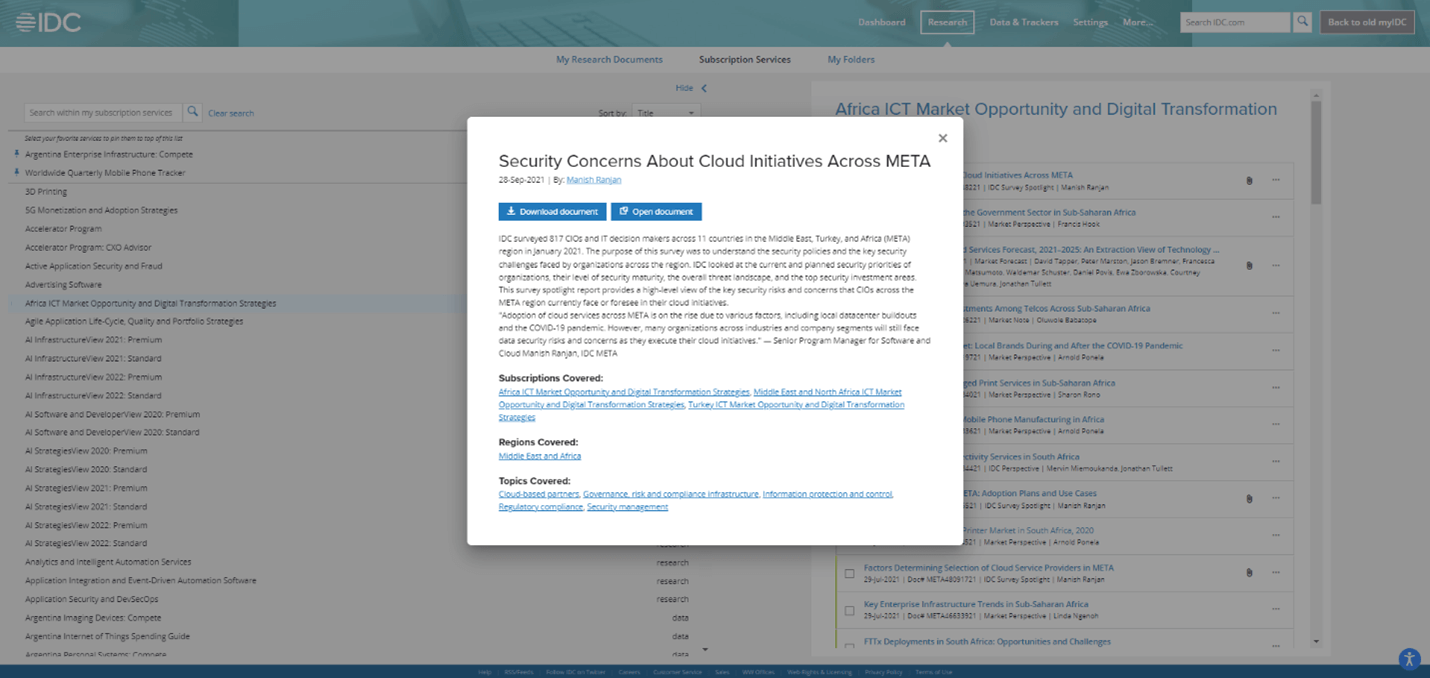Open ellipsis menu for Local Brands COVID-19 Pandemic row
This screenshot has width=1430, height=678.
pos(1276,350)
